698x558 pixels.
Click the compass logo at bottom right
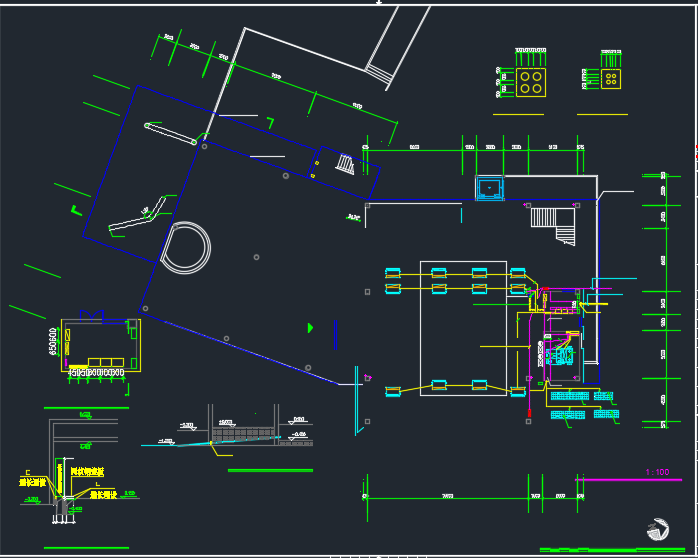658,530
